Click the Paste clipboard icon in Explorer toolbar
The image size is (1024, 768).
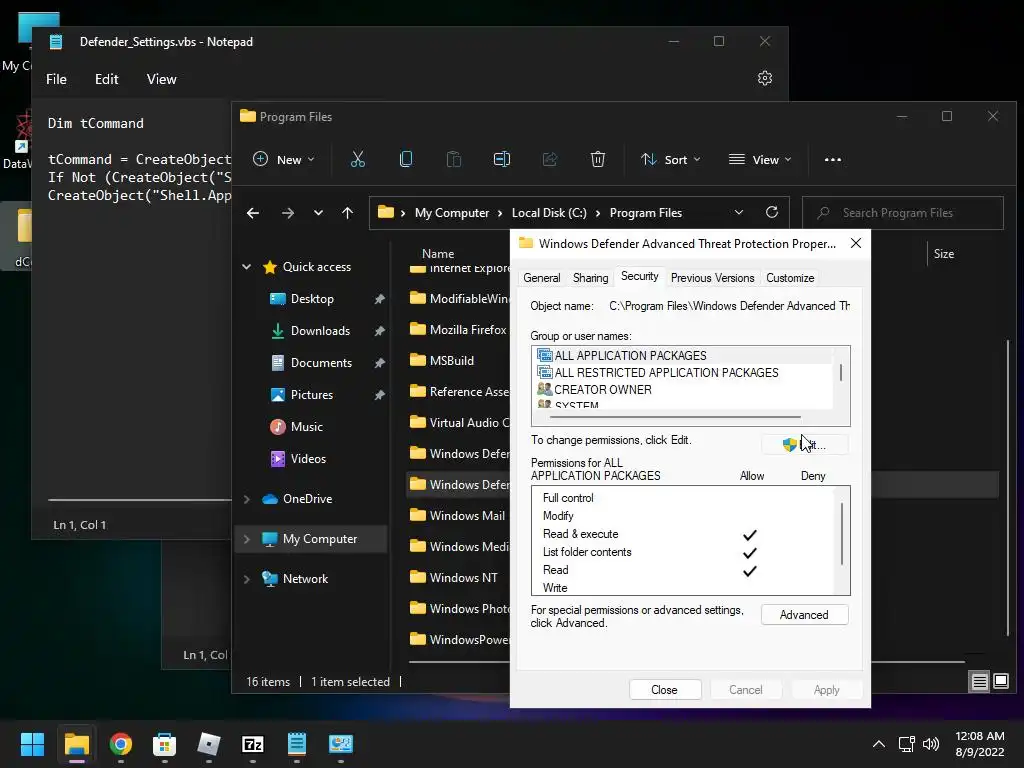coord(454,159)
